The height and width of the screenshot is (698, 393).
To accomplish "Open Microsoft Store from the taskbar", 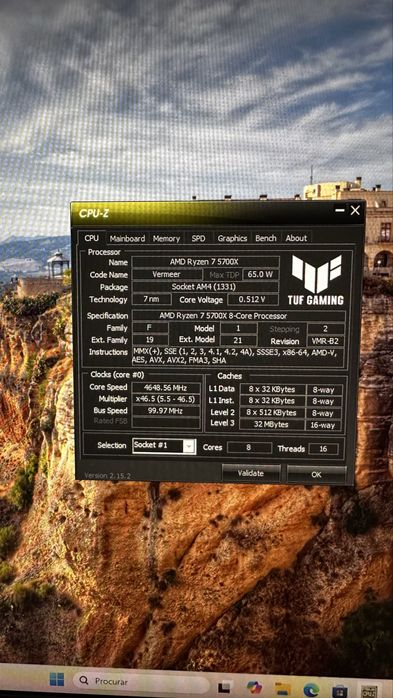I will [x=340, y=691].
